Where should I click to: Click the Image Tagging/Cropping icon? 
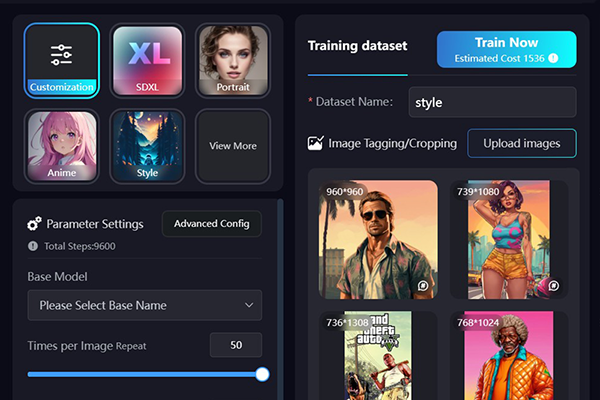click(x=315, y=143)
